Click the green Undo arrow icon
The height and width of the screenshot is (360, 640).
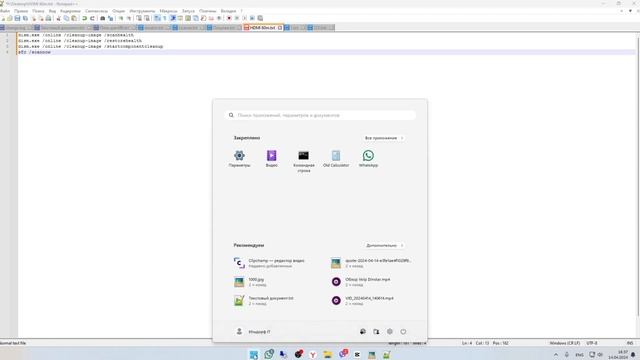pos(84,18)
